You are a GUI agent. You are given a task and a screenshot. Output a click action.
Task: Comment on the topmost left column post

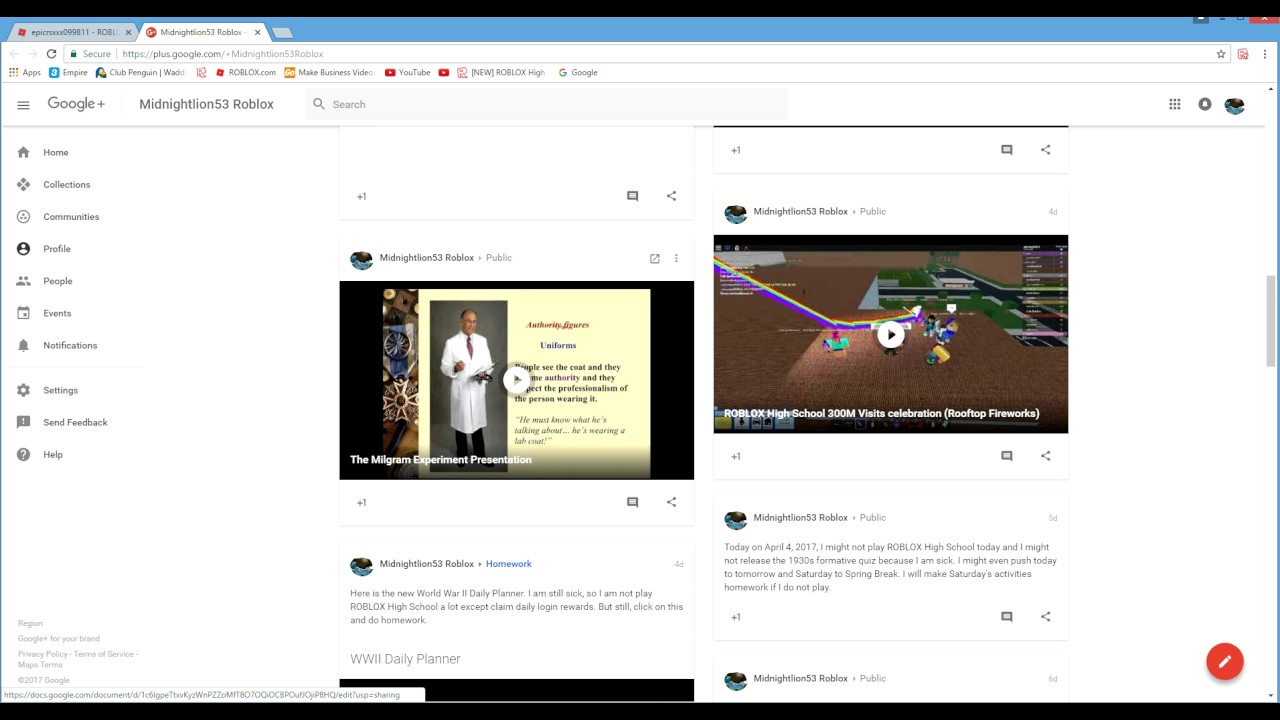coord(632,196)
